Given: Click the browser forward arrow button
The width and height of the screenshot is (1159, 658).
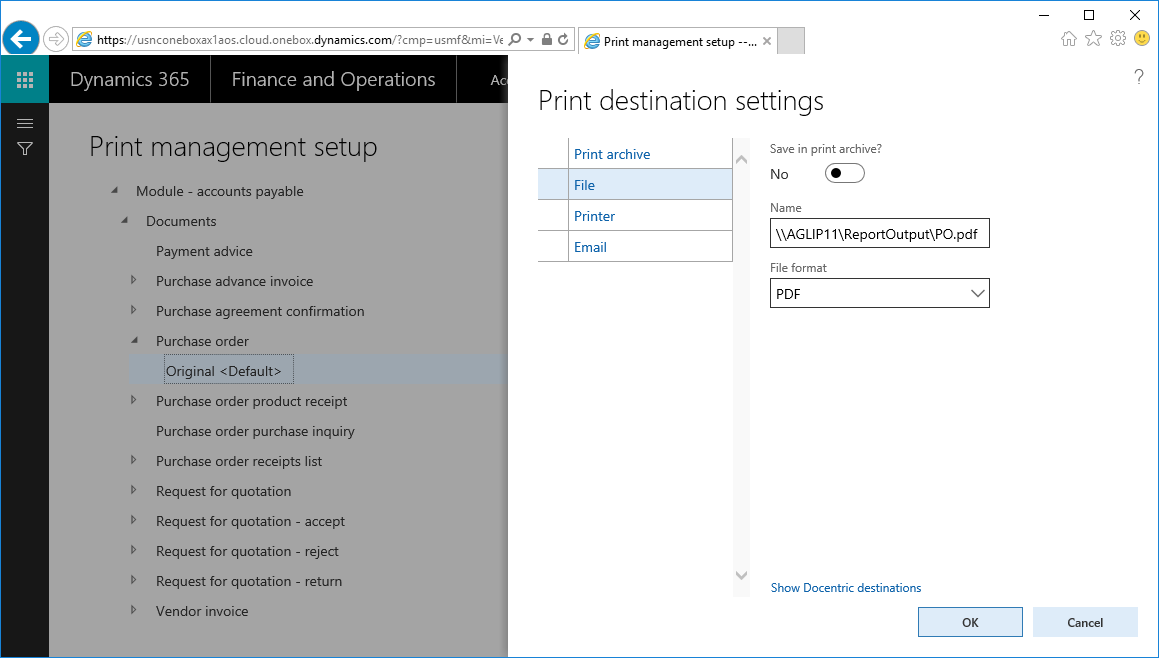Looking at the screenshot, I should click(x=55, y=39).
